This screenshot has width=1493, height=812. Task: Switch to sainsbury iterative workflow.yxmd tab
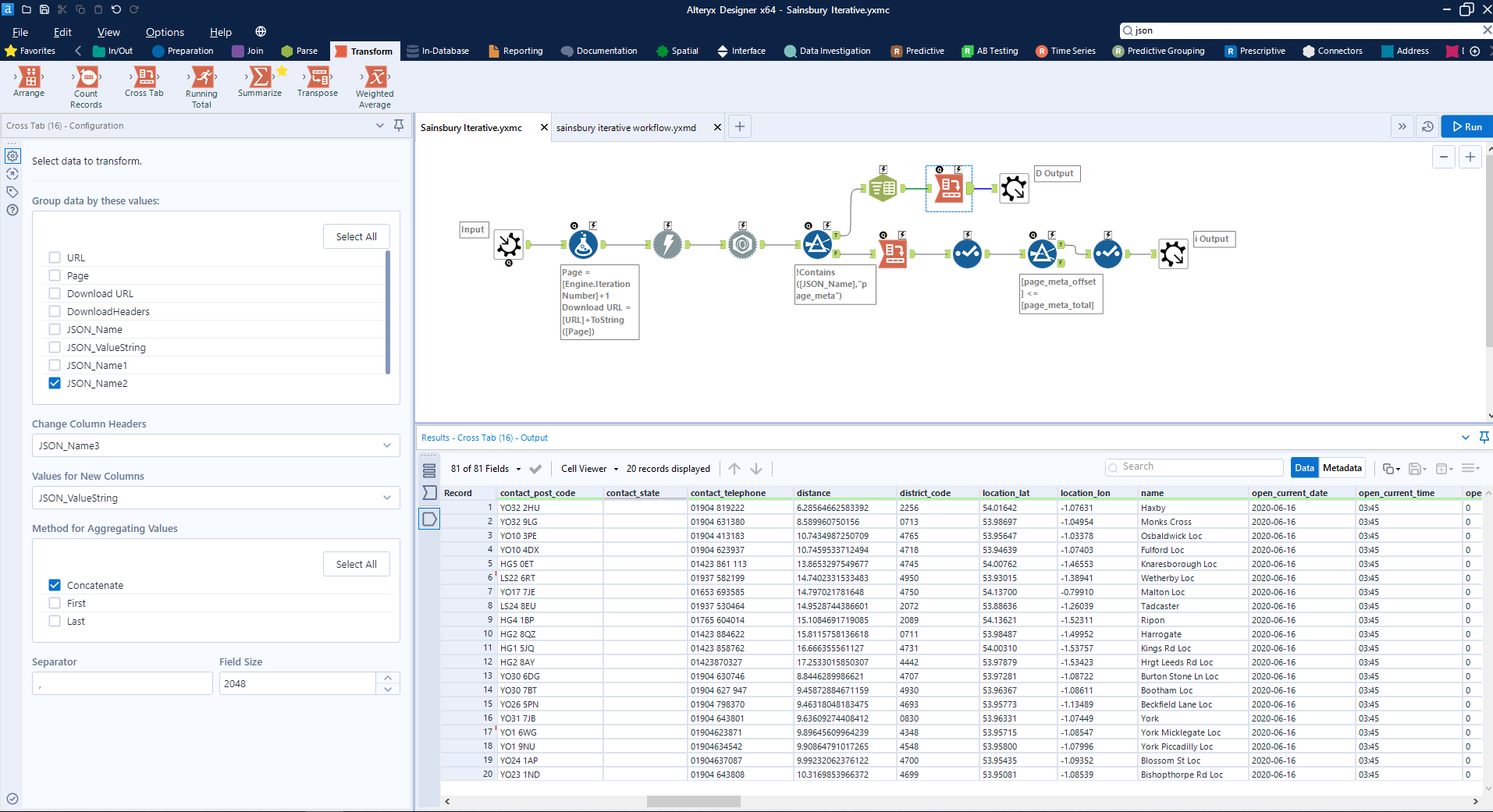pos(626,127)
